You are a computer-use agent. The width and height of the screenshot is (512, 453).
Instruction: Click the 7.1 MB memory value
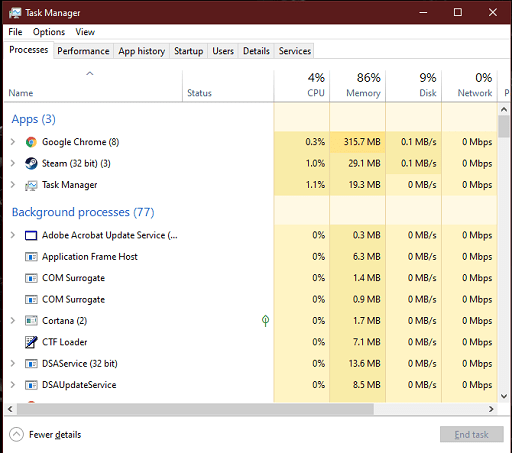(367, 342)
